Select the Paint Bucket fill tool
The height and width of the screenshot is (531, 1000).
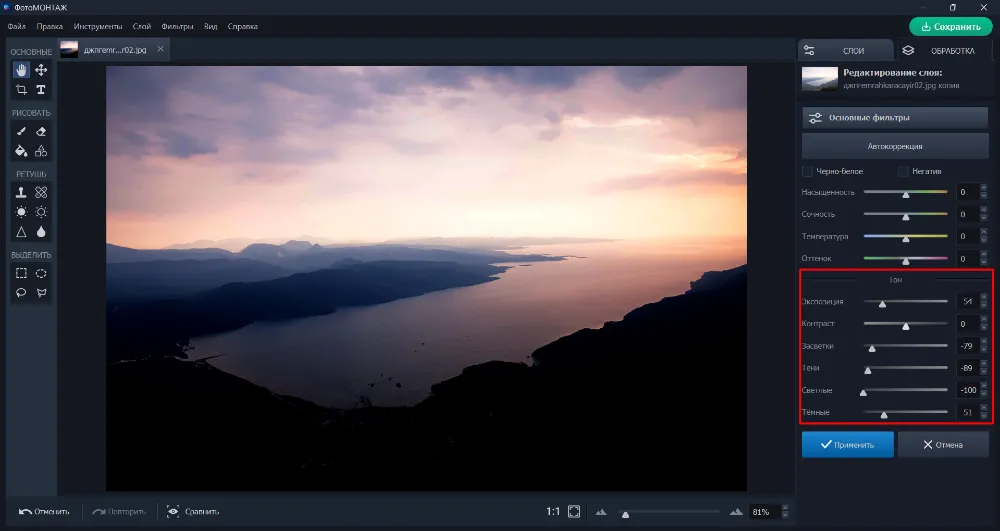click(21, 151)
